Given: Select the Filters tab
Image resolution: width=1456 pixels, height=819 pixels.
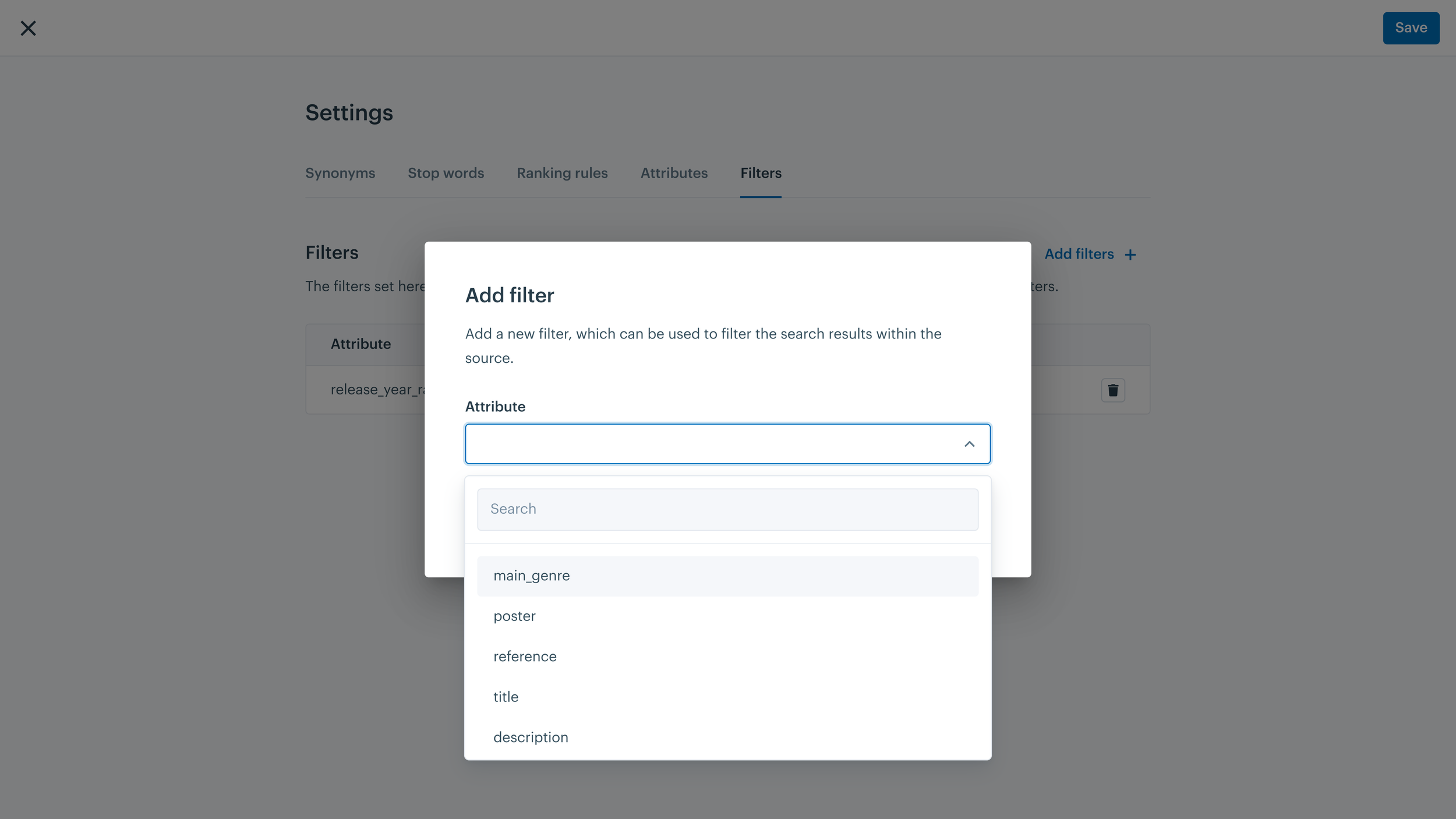Looking at the screenshot, I should click(761, 173).
